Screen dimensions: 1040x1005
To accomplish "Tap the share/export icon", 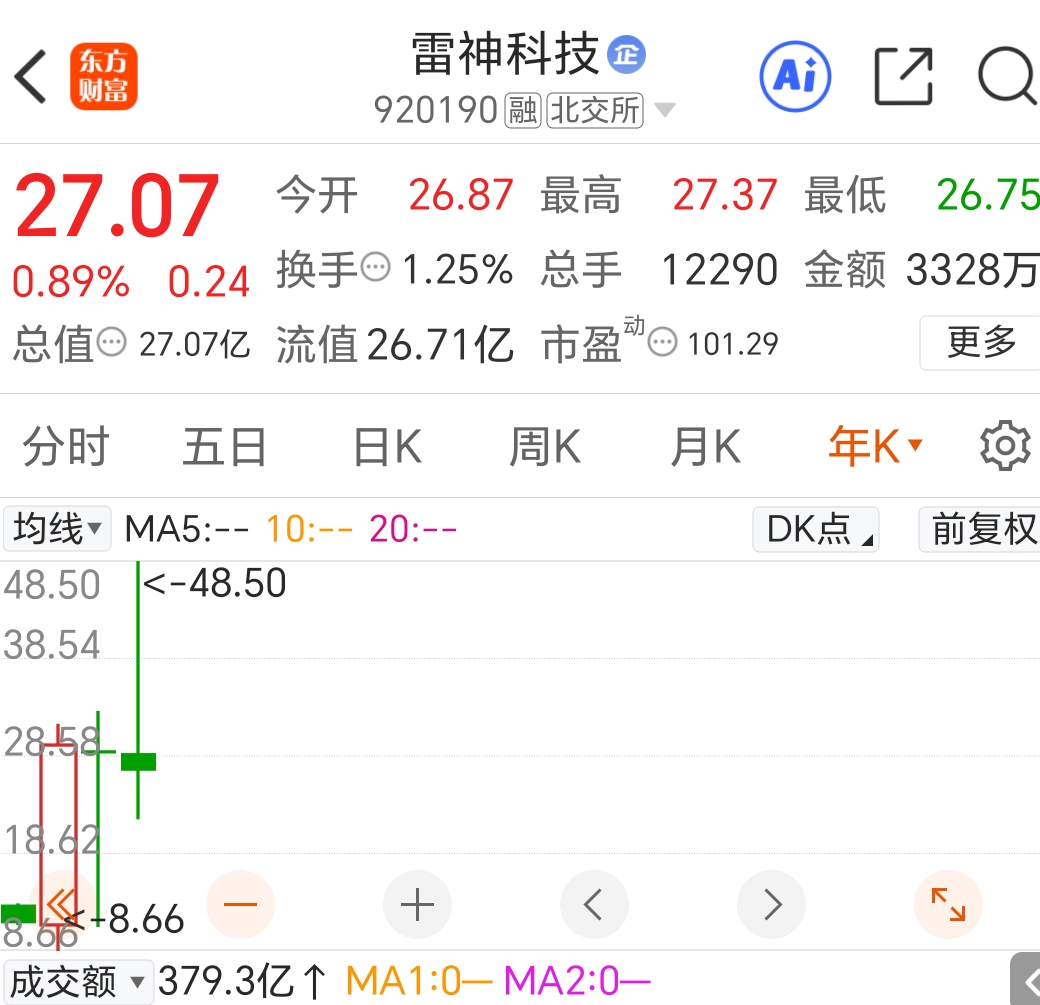I will [x=903, y=76].
